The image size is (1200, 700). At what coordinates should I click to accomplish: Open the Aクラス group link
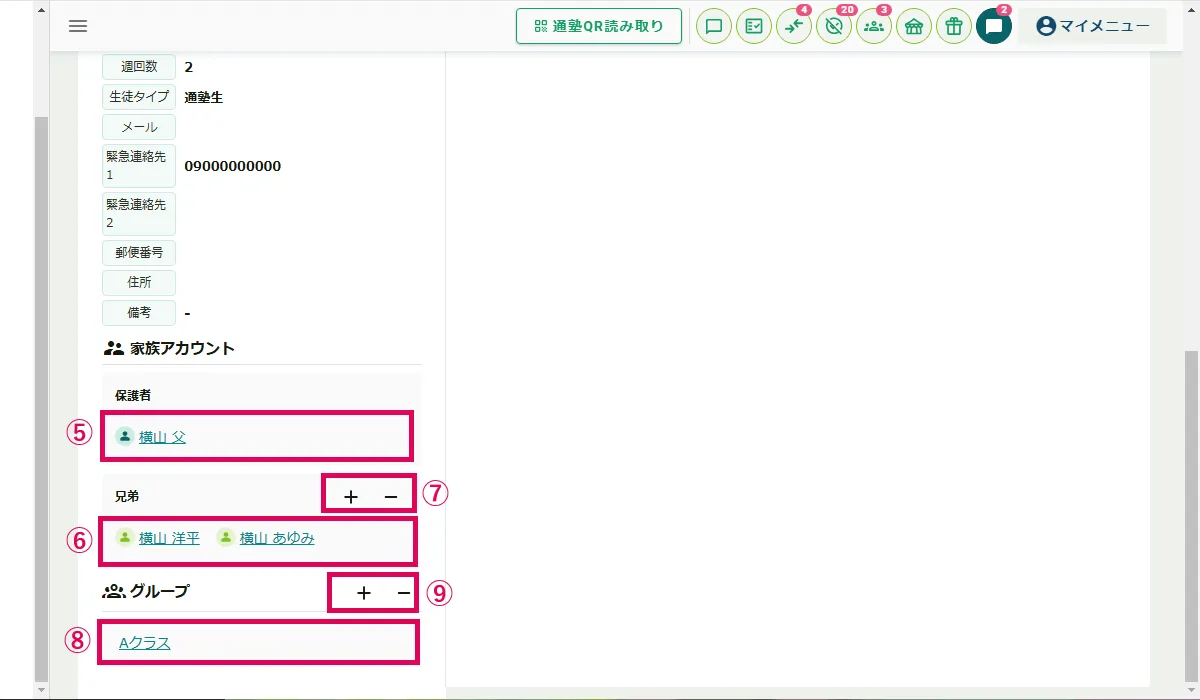(x=145, y=643)
